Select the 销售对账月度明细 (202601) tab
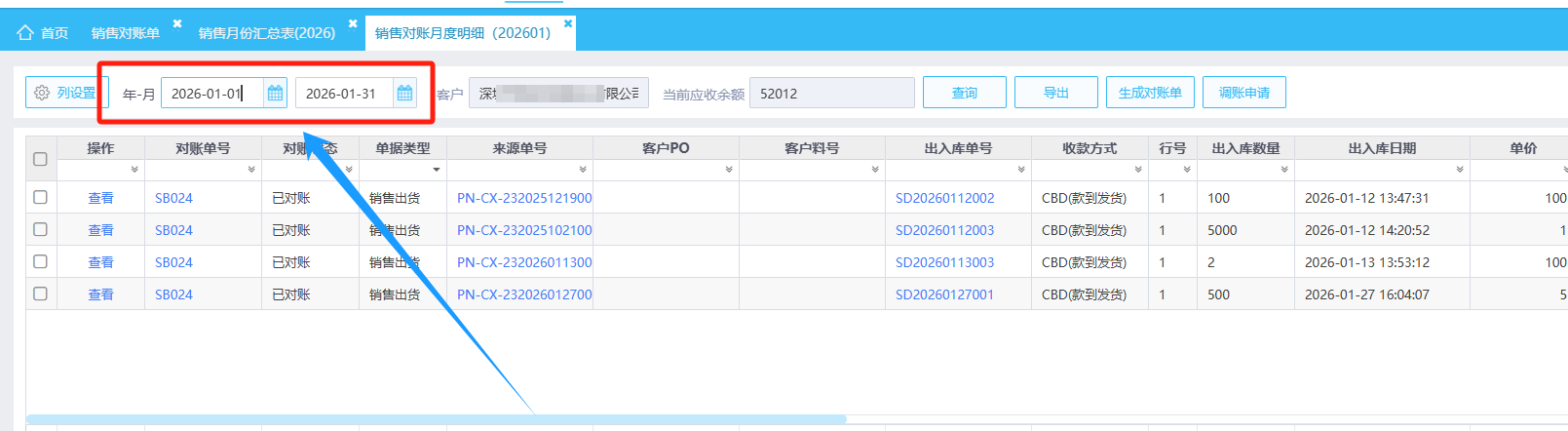 (463, 33)
